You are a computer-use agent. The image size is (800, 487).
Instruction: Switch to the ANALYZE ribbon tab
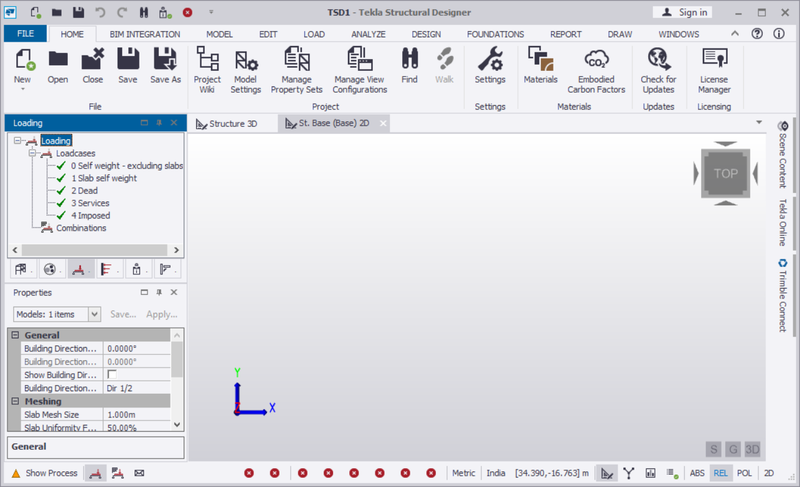point(368,34)
